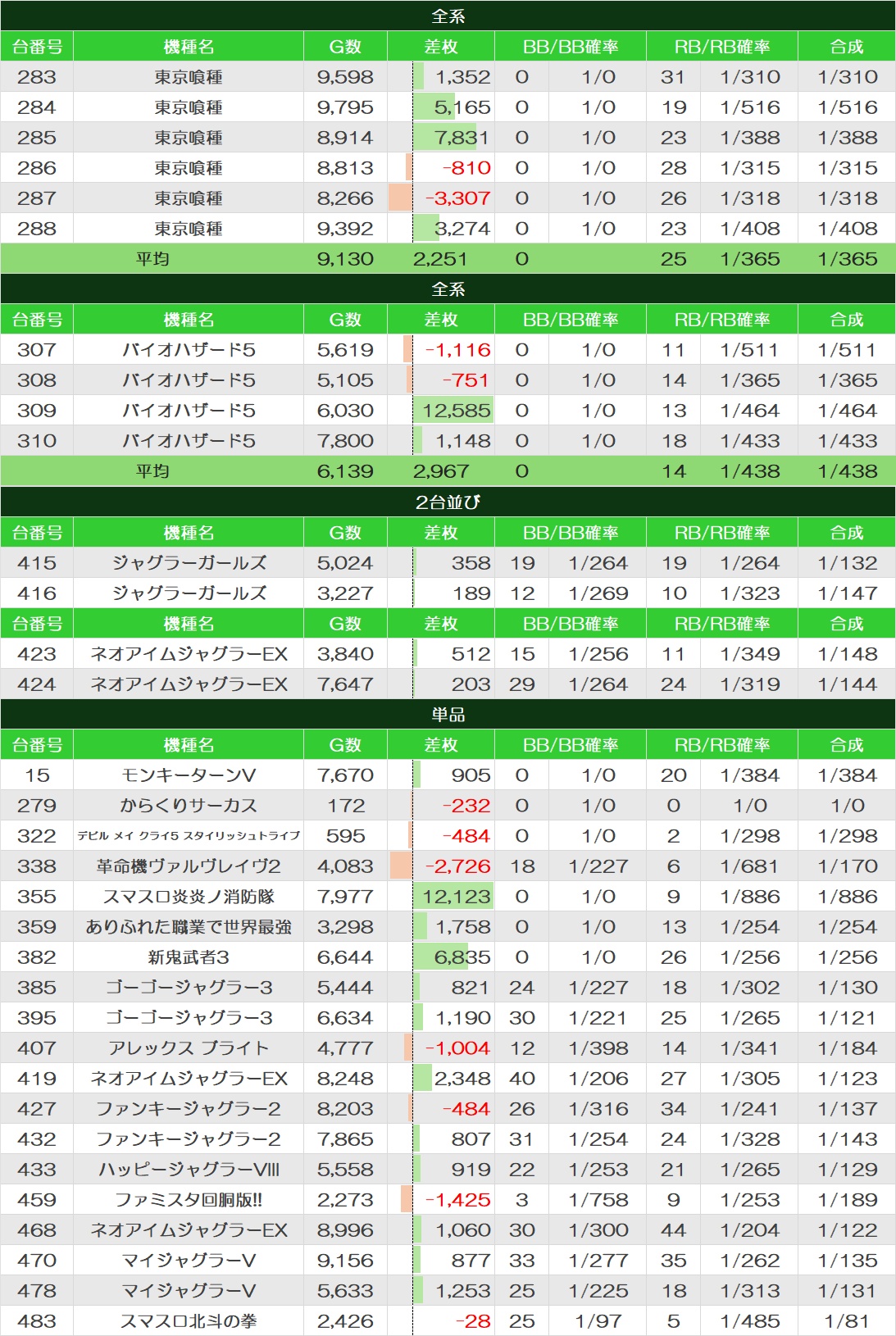Click the 2,251 average difference value
Image resolution: width=896 pixels, height=1336 pixels.
440,259
